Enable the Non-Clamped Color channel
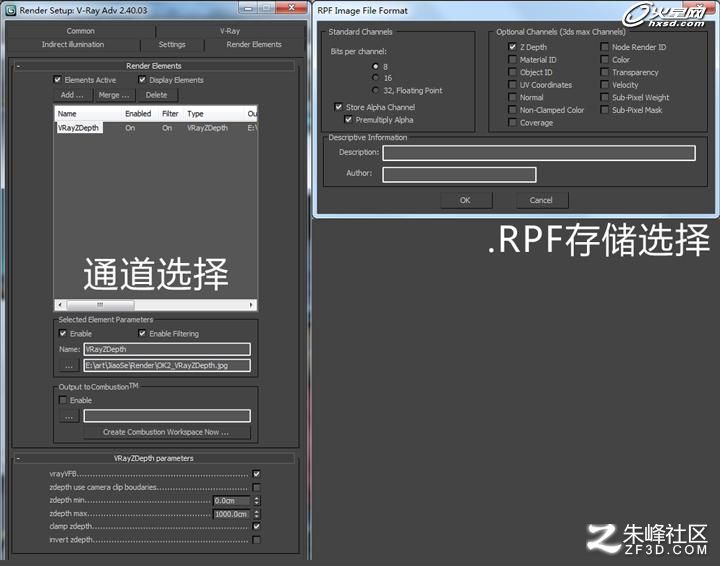Screen dimensions: 720x566 [x=512, y=110]
